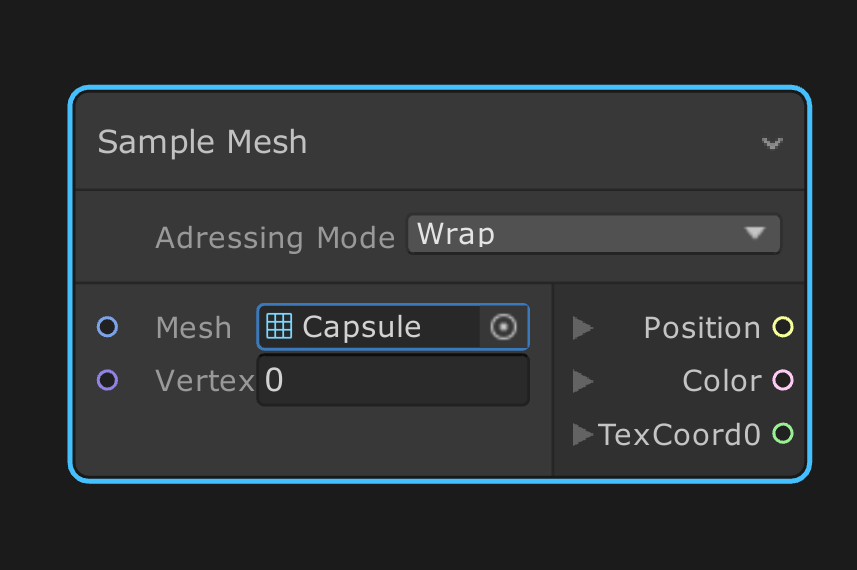857x570 pixels.
Task: Click the Mesh property label
Action: point(193,328)
